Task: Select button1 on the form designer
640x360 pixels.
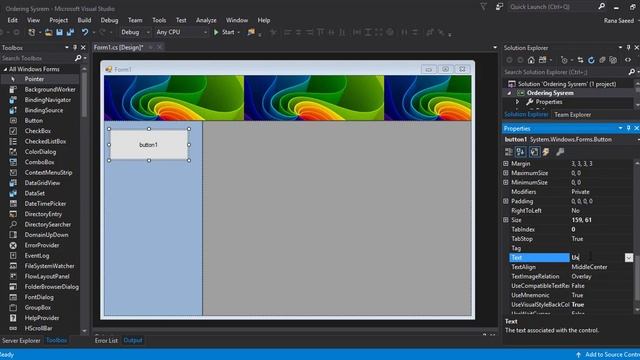Action: coord(149,145)
